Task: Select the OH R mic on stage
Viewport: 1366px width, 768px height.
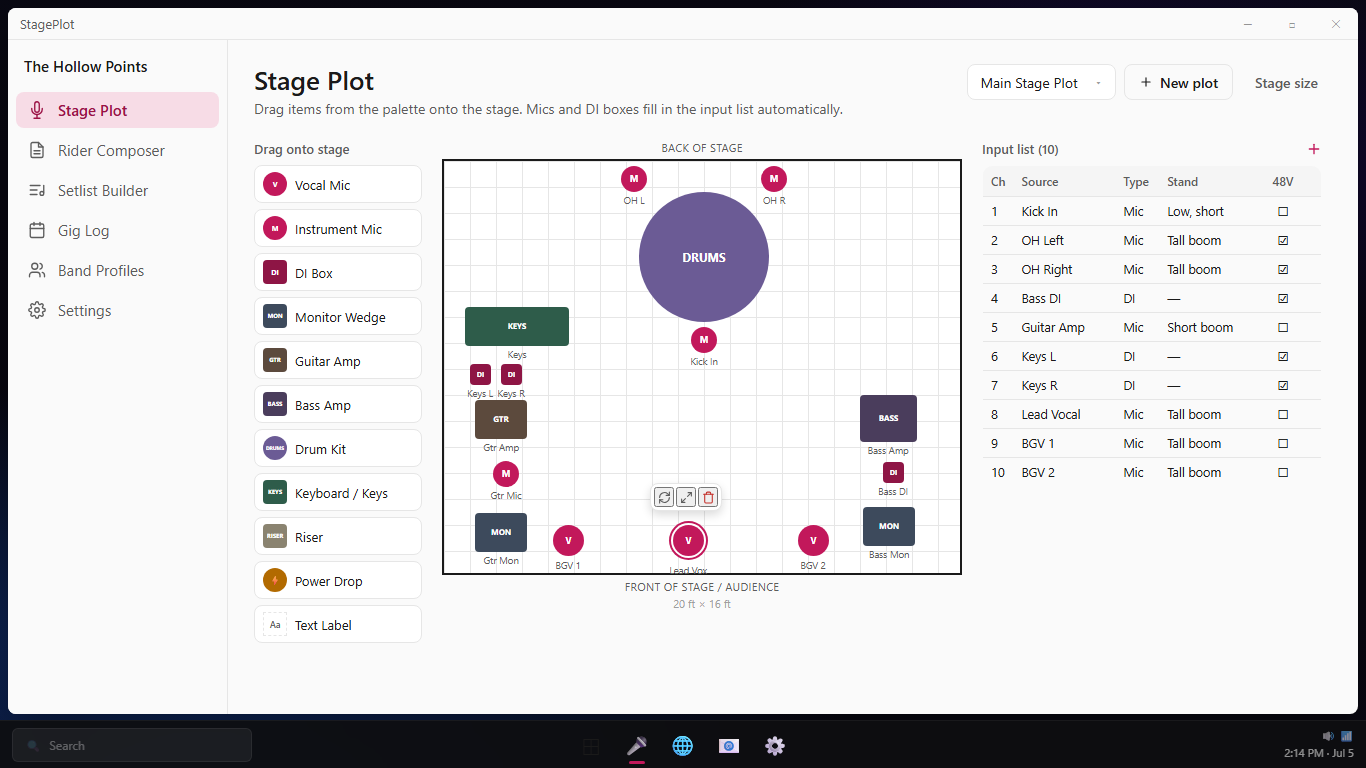Action: 774,179
